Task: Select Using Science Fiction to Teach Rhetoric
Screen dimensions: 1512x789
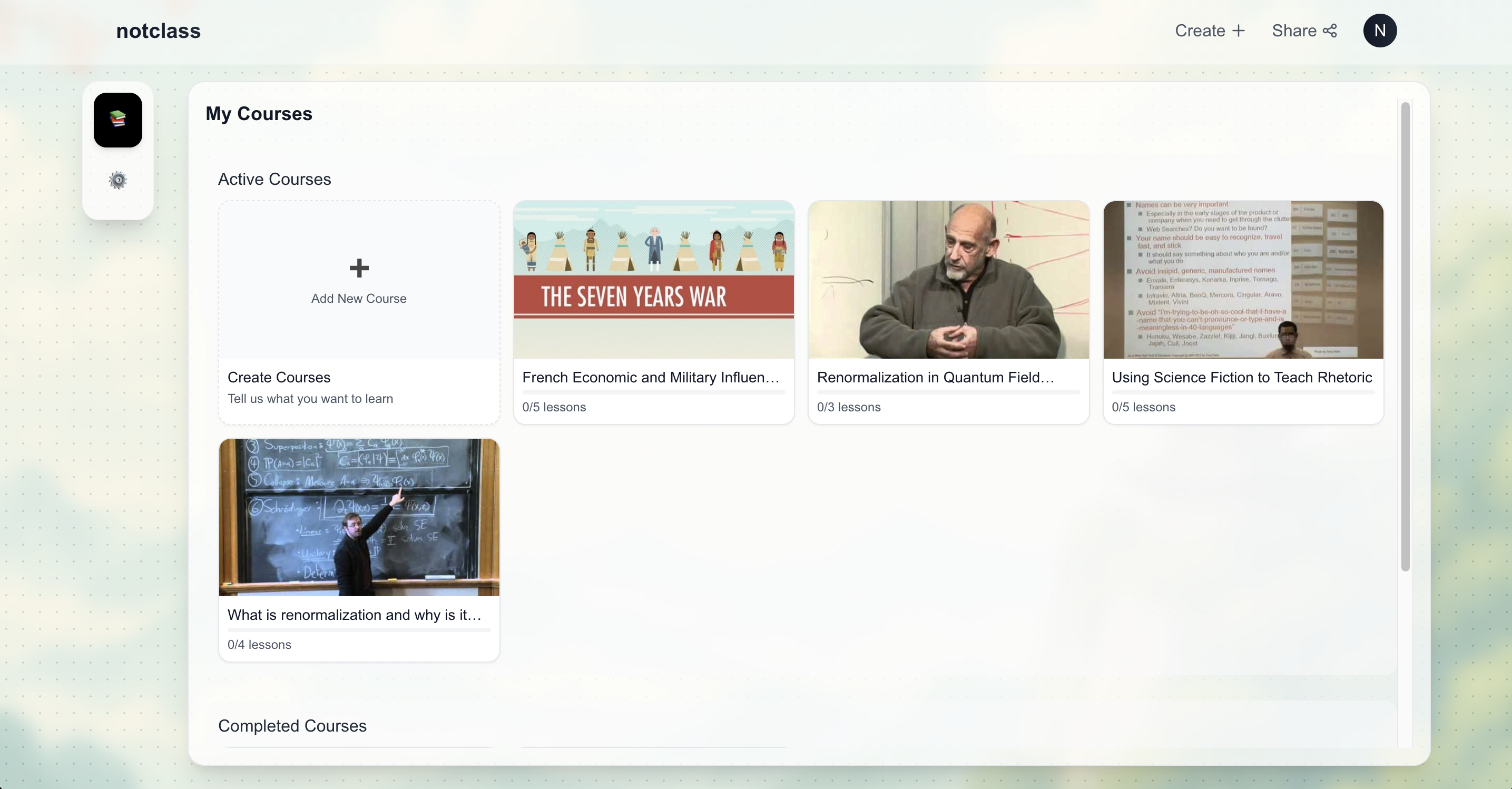Action: point(1241,377)
